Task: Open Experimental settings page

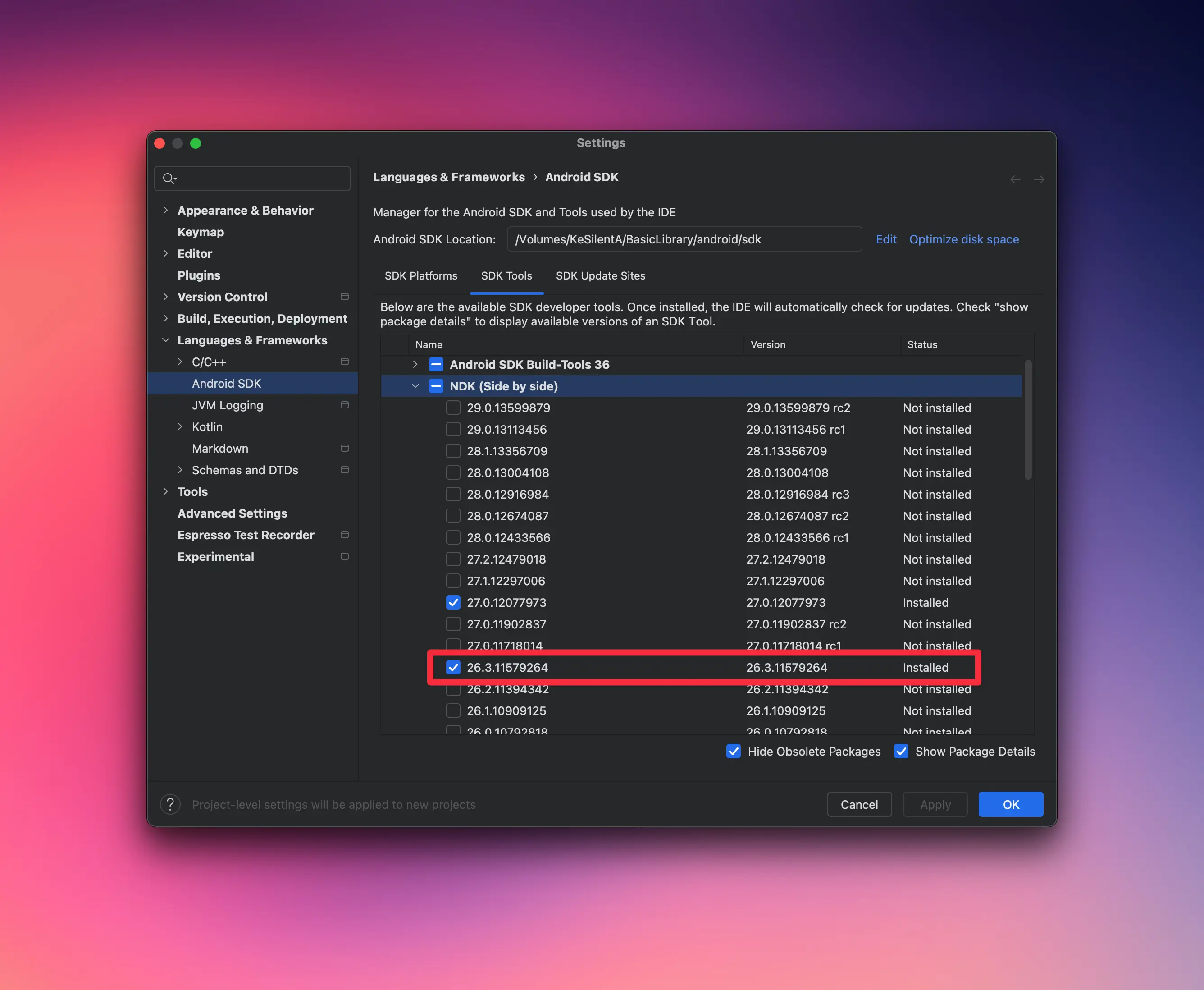Action: tap(215, 557)
